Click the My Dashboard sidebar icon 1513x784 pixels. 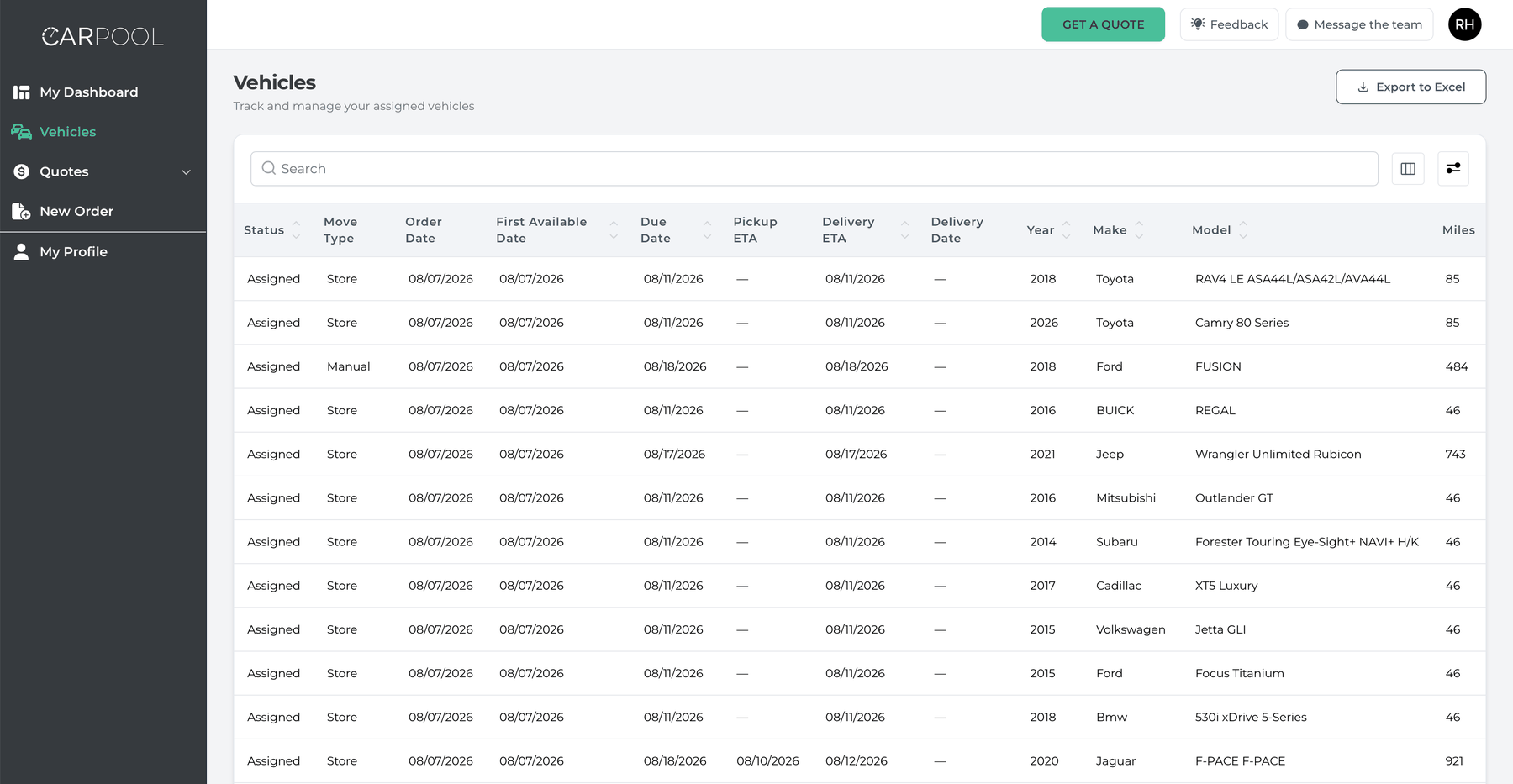[22, 92]
